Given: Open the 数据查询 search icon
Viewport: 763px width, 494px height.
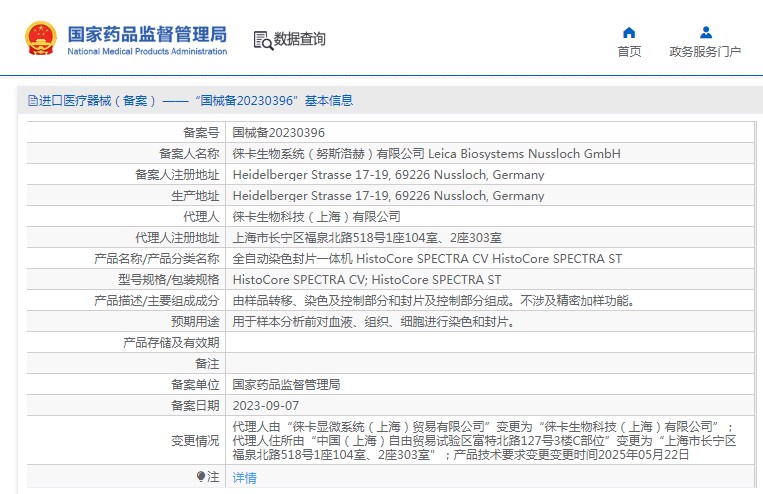Looking at the screenshot, I should tap(263, 40).
